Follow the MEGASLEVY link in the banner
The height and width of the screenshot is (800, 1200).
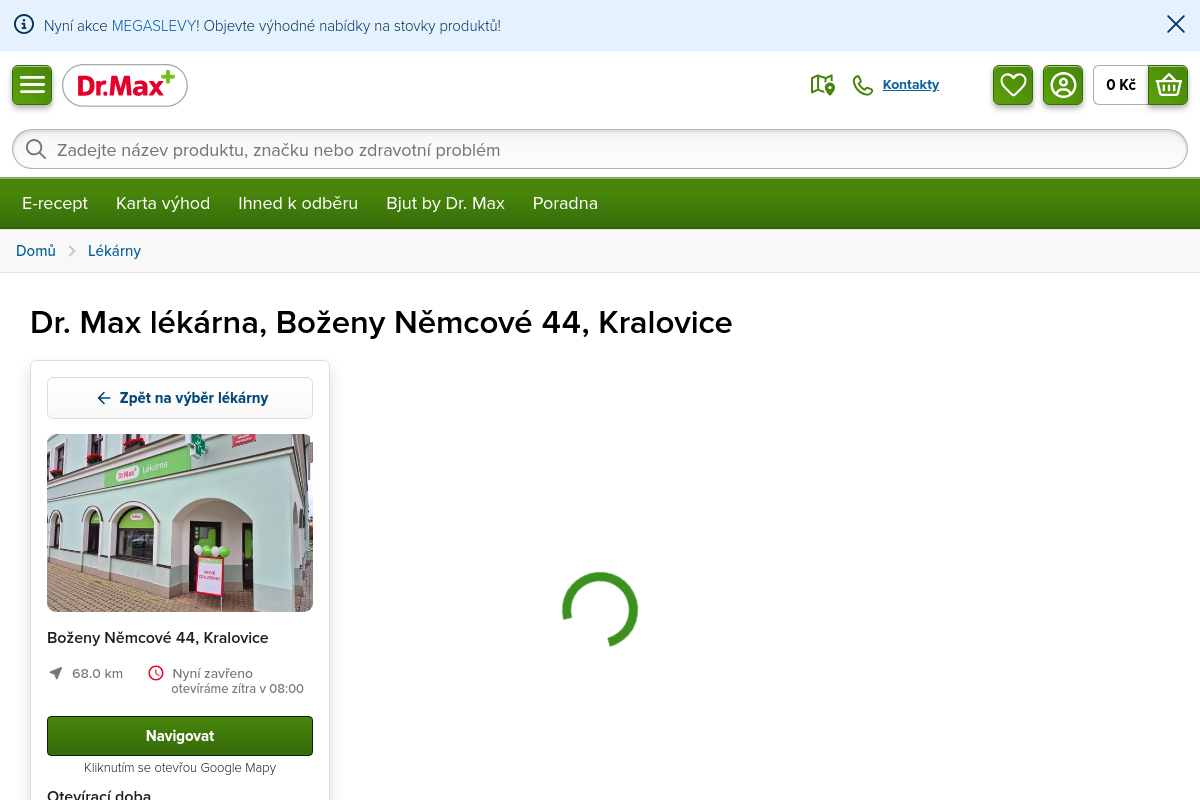click(155, 25)
